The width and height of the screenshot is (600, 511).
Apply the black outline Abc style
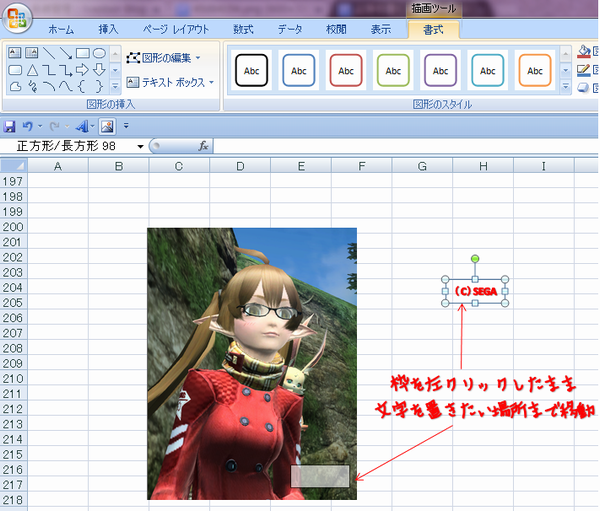251,70
